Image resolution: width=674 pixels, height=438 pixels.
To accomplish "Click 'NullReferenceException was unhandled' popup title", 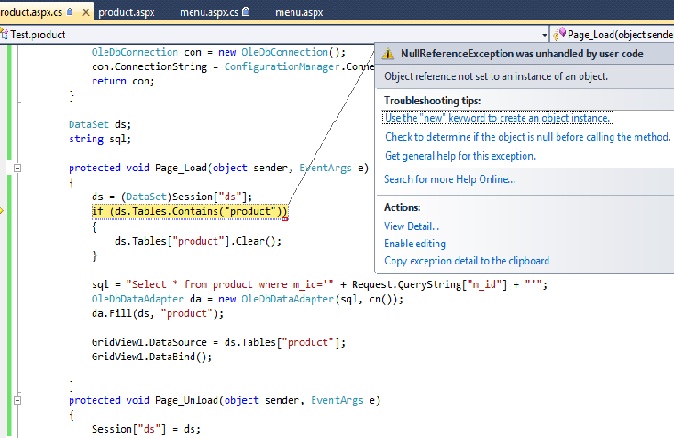I will pyautogui.click(x=522, y=53).
